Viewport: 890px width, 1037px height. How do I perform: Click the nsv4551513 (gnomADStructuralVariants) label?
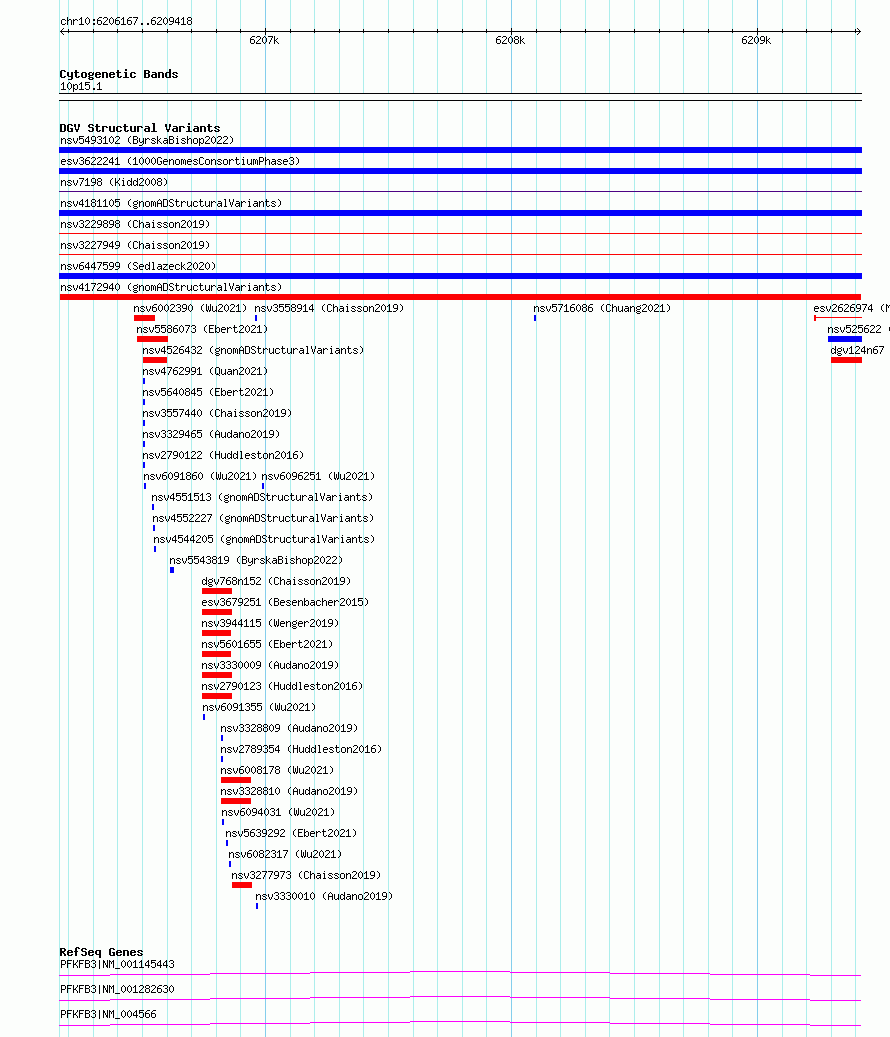pyautogui.click(x=262, y=497)
